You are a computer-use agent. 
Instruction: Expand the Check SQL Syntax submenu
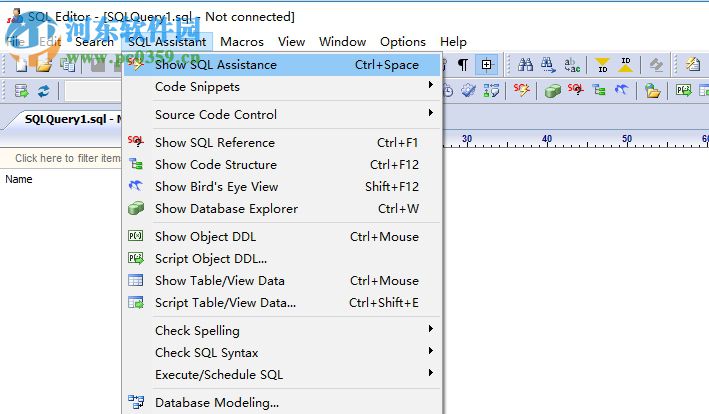coord(283,353)
